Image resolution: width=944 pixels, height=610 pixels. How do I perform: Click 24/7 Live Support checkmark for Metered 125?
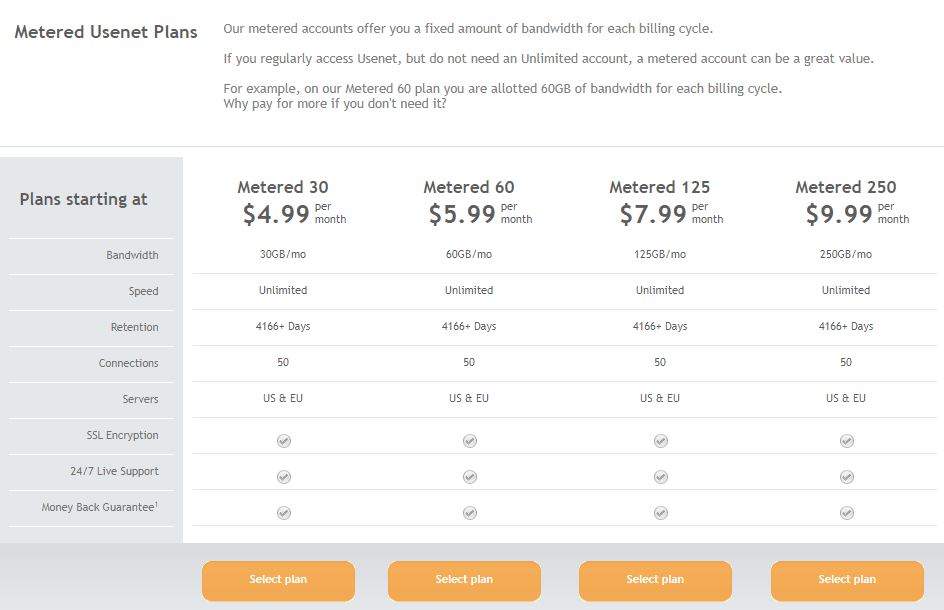click(x=661, y=477)
